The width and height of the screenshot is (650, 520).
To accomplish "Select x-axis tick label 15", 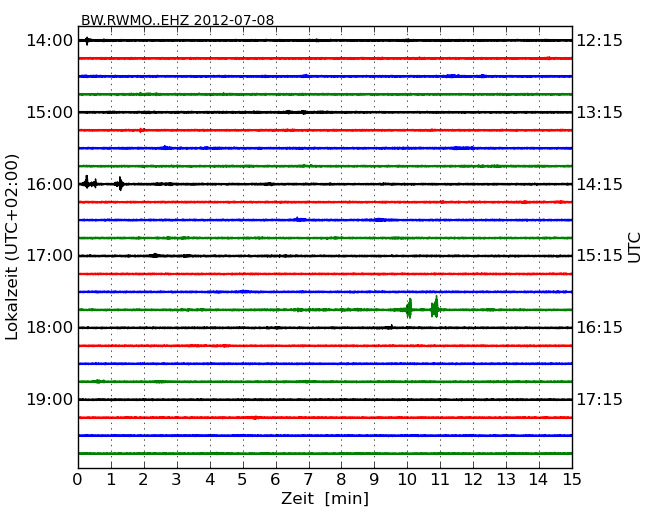I will click(572, 480).
